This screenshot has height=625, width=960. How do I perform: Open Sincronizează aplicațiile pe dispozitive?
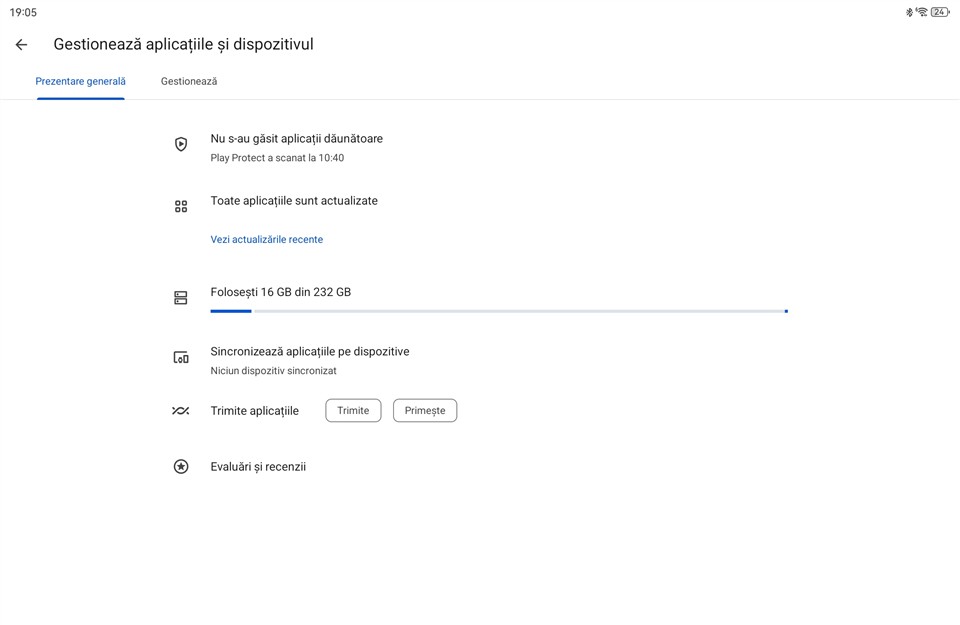(x=309, y=352)
